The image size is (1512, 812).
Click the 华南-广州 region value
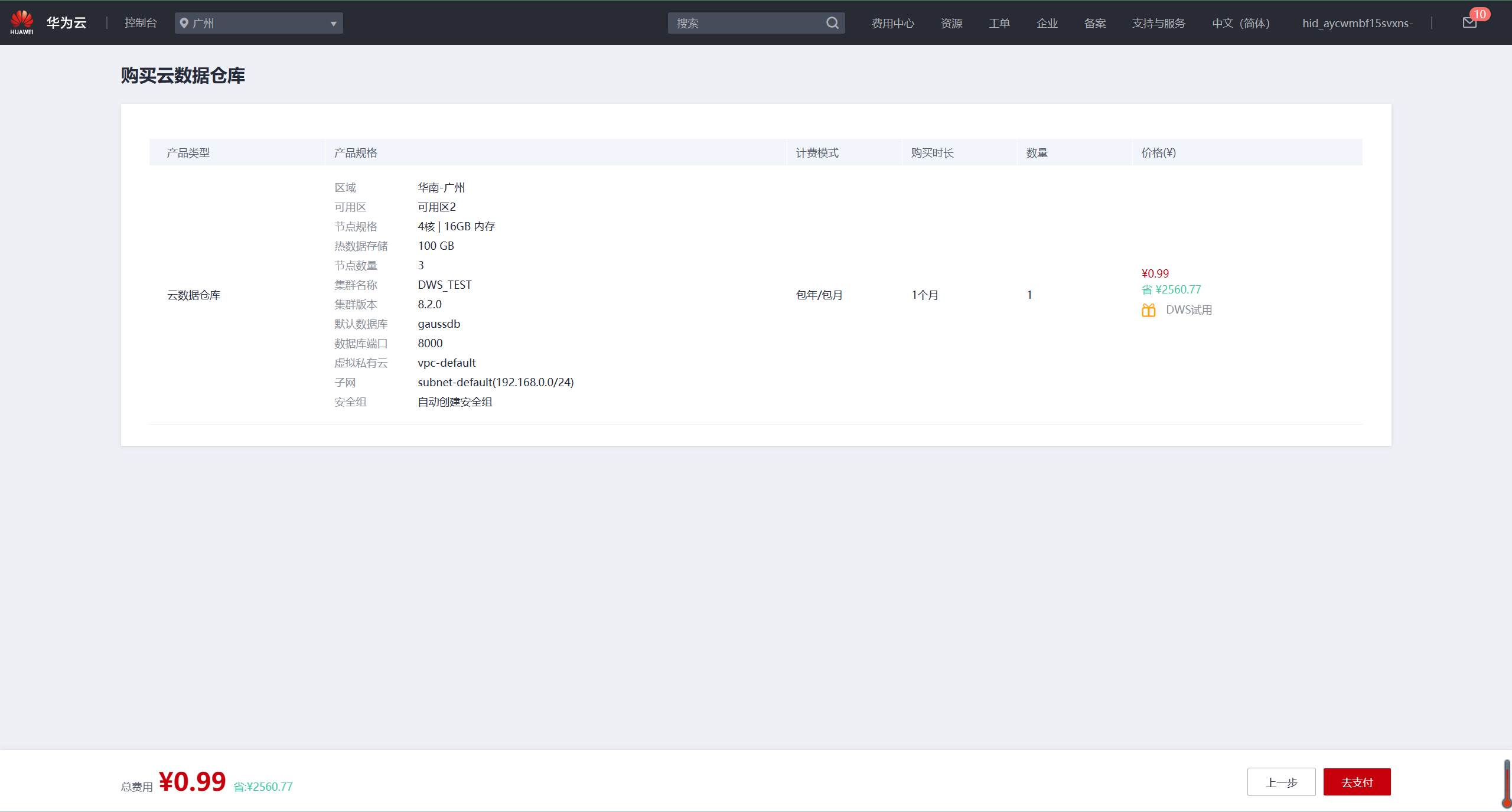tap(441, 188)
